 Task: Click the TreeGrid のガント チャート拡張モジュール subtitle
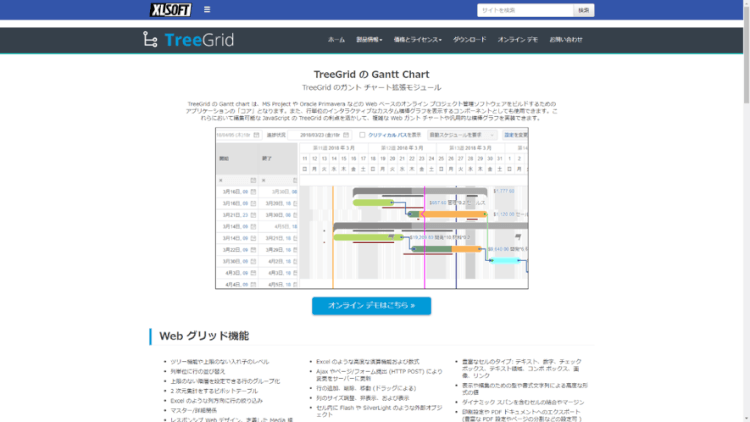[x=372, y=88]
